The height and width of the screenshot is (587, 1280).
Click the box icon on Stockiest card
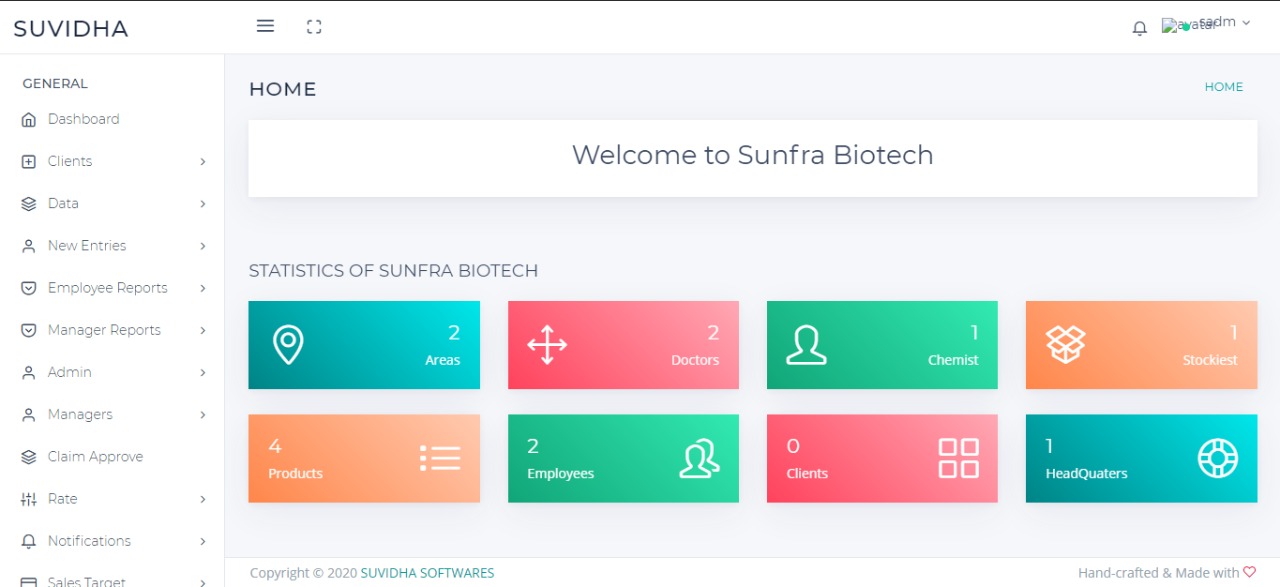(1065, 345)
